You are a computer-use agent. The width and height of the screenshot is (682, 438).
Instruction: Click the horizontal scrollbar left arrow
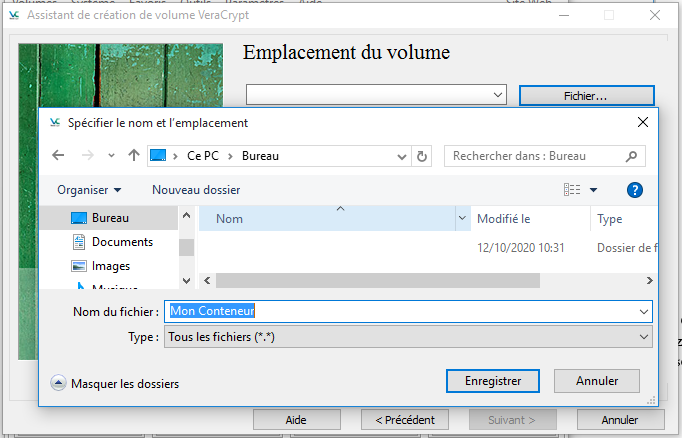pos(207,281)
